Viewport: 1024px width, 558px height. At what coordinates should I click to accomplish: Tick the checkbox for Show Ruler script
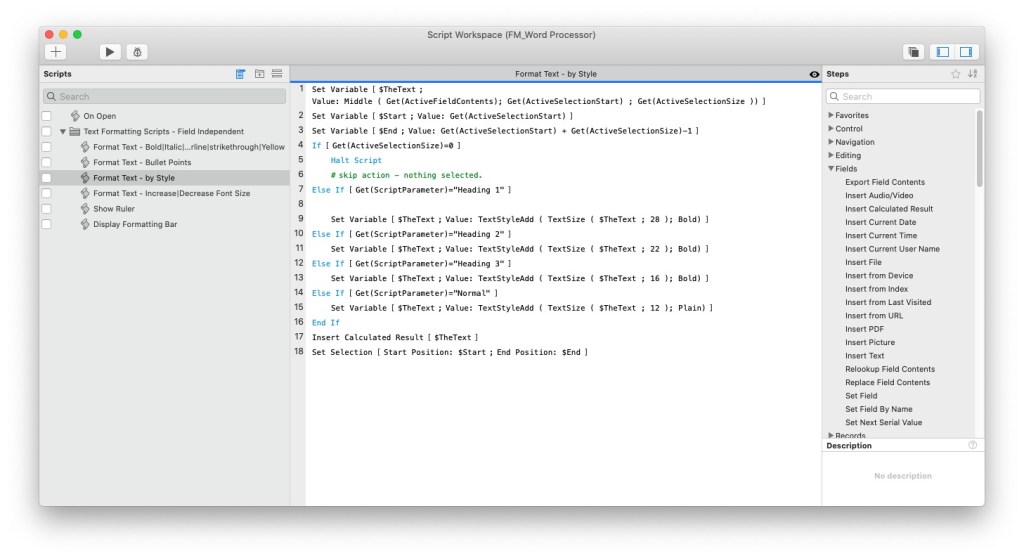46,209
